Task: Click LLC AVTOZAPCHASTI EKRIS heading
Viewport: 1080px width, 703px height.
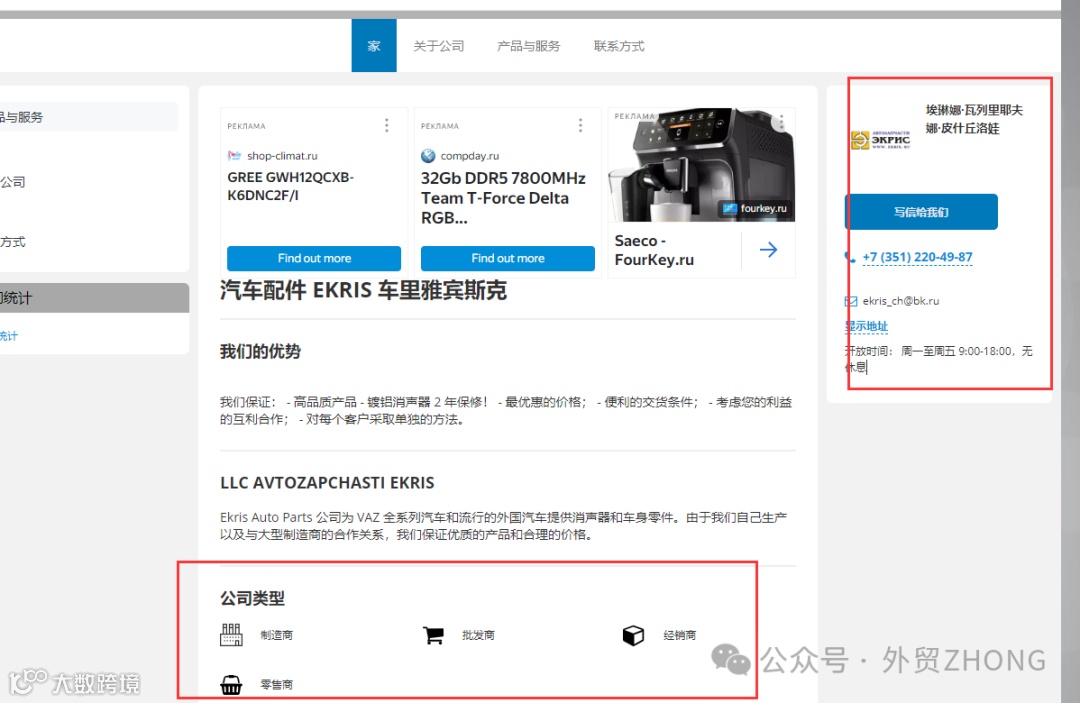Action: [x=327, y=483]
